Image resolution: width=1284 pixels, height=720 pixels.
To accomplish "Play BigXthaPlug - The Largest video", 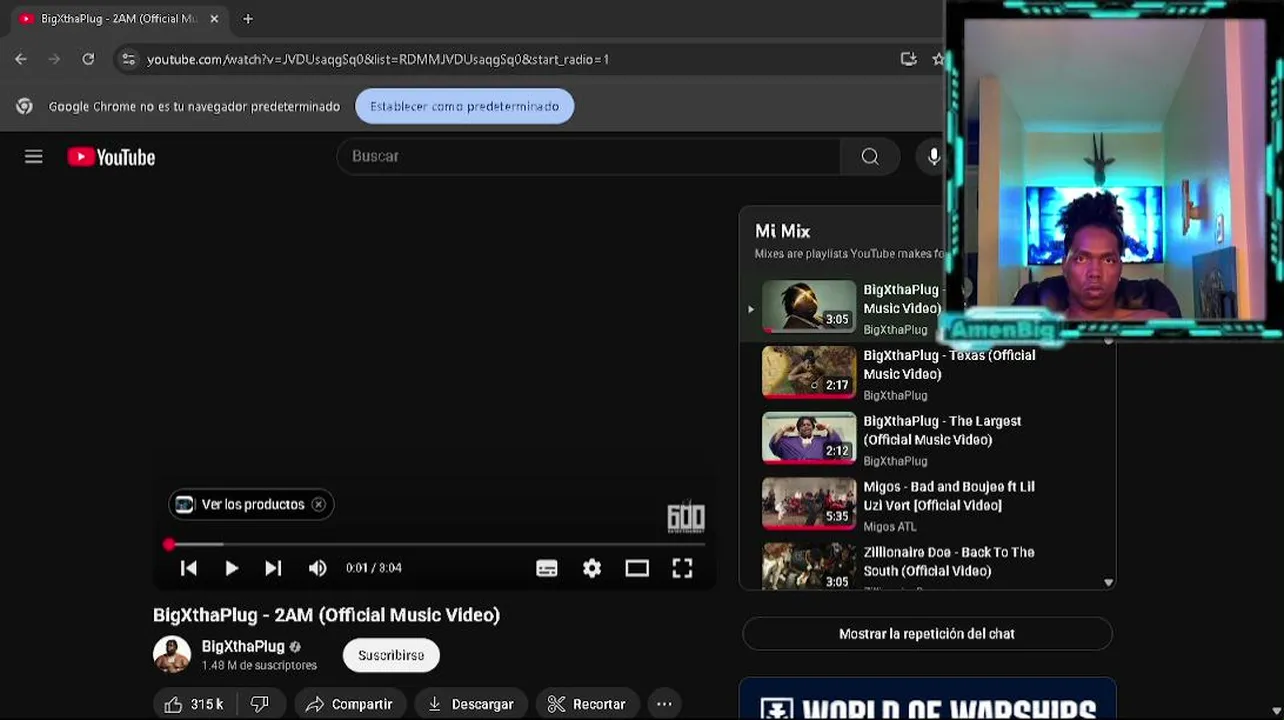I will [x=928, y=440].
